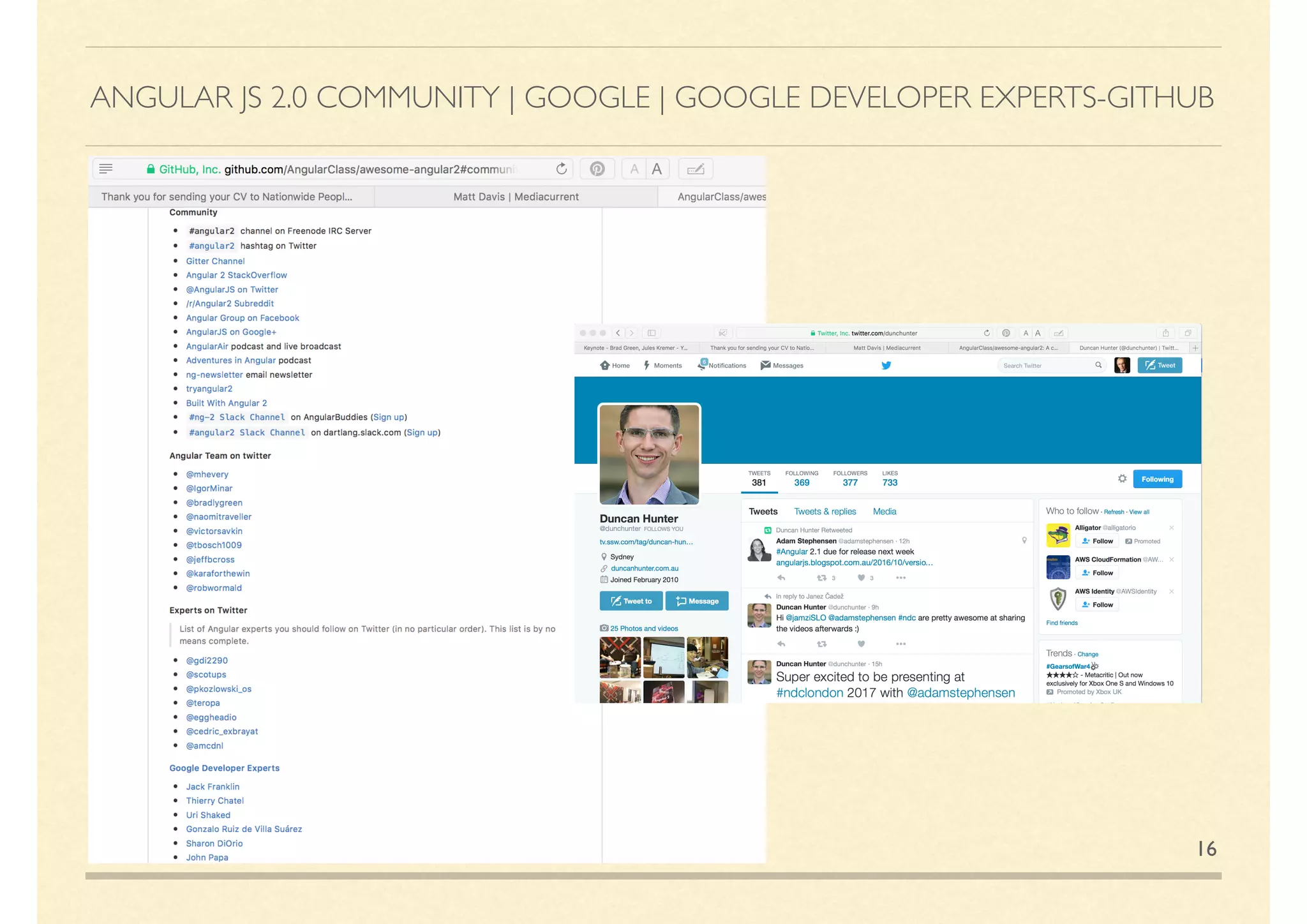1307x924 pixels.
Task: Click the Share icon in Twitter Safari toolbar
Action: (x=1165, y=333)
